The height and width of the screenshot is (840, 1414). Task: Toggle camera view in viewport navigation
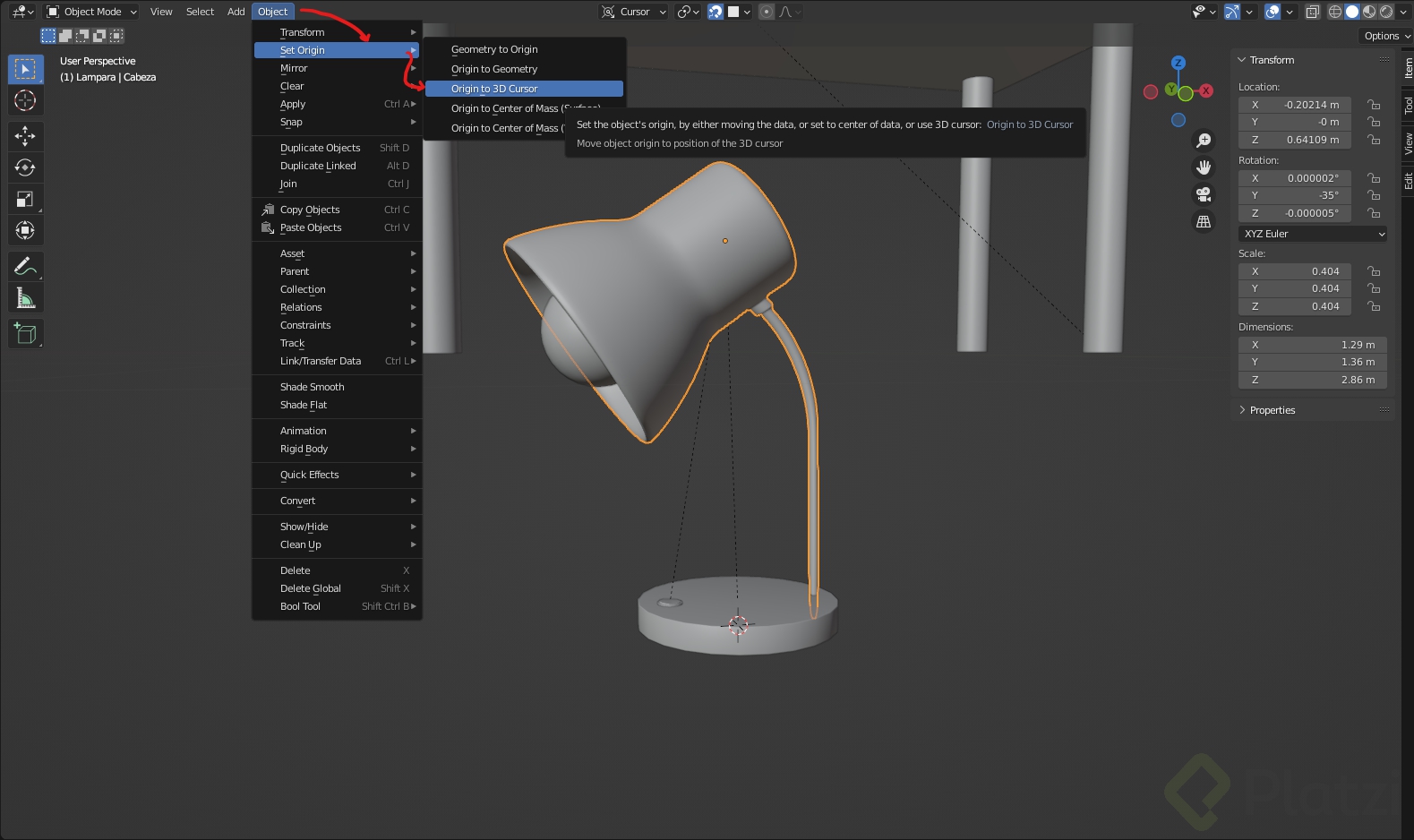1204,194
